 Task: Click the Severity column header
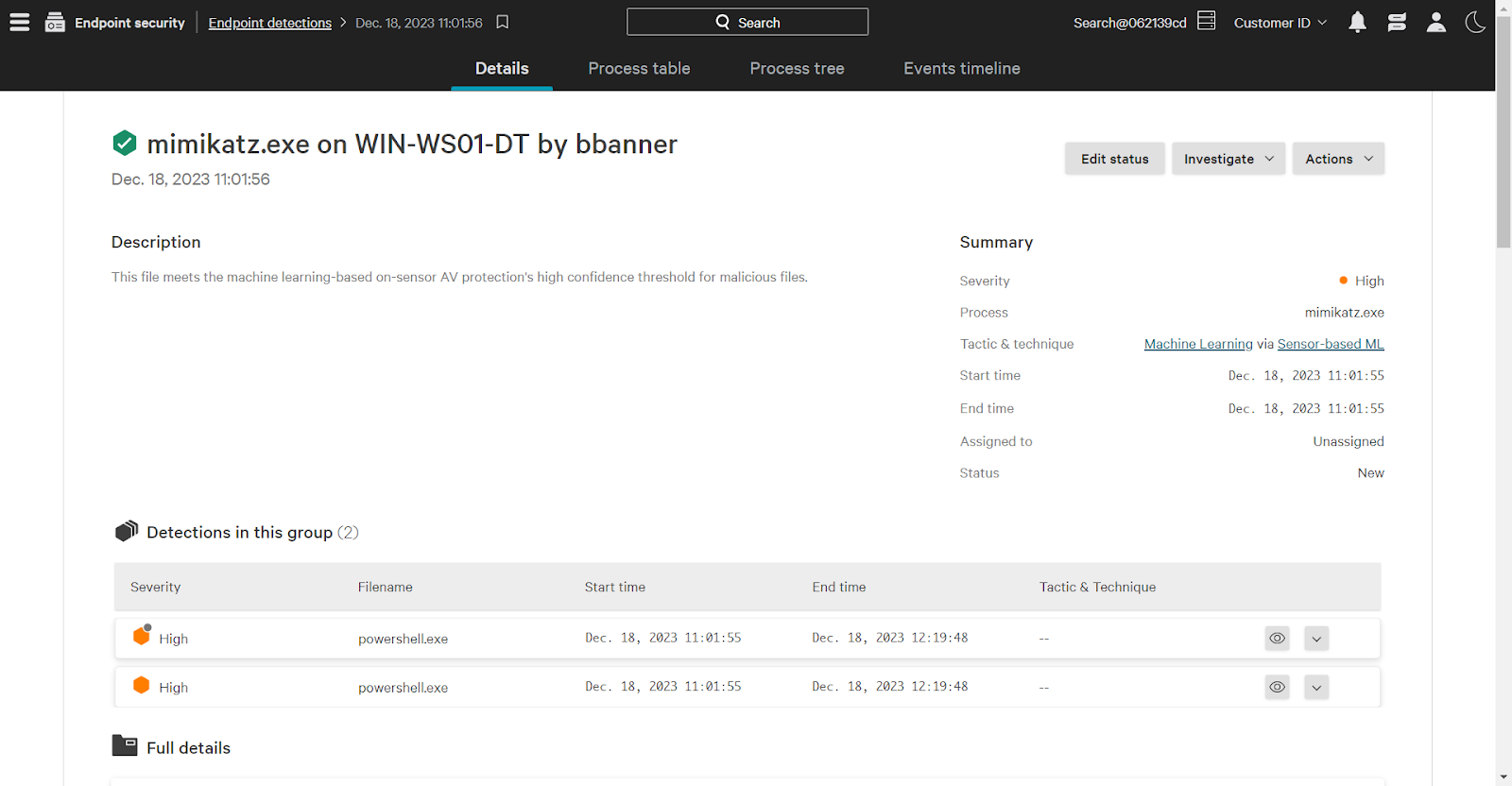click(155, 587)
